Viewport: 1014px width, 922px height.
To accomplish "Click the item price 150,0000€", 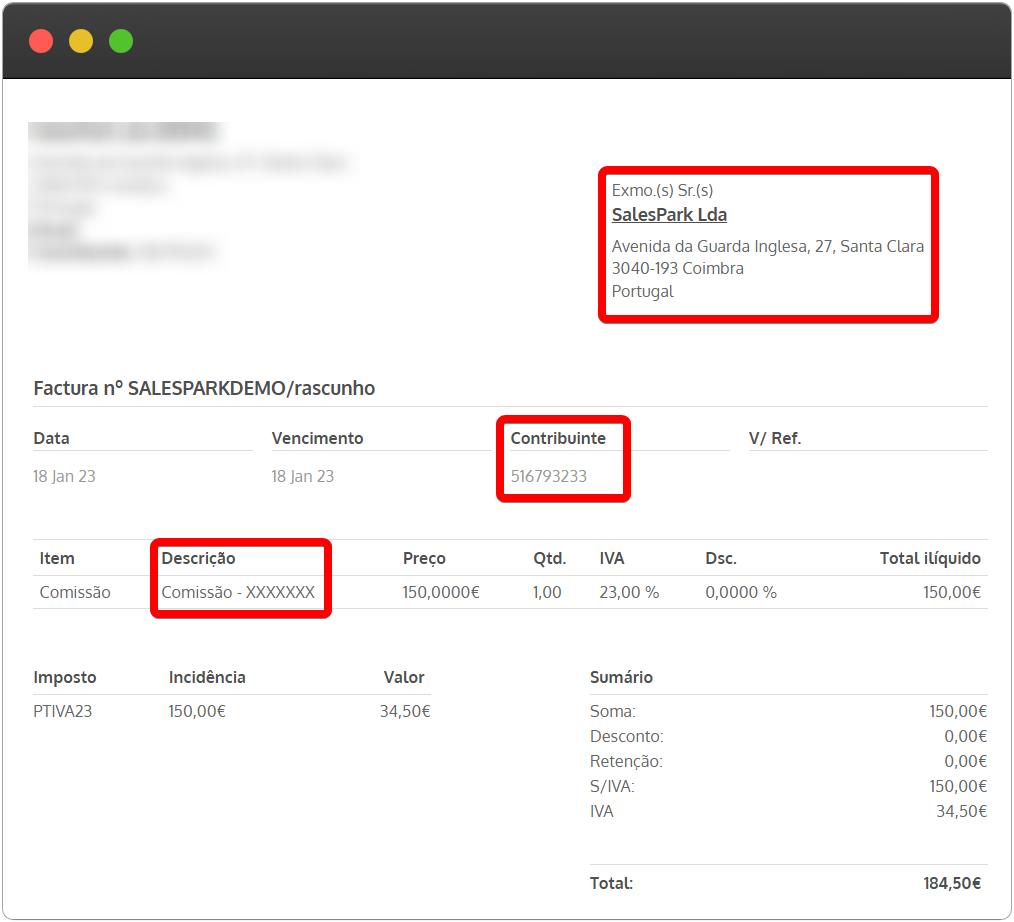I will (x=441, y=592).
